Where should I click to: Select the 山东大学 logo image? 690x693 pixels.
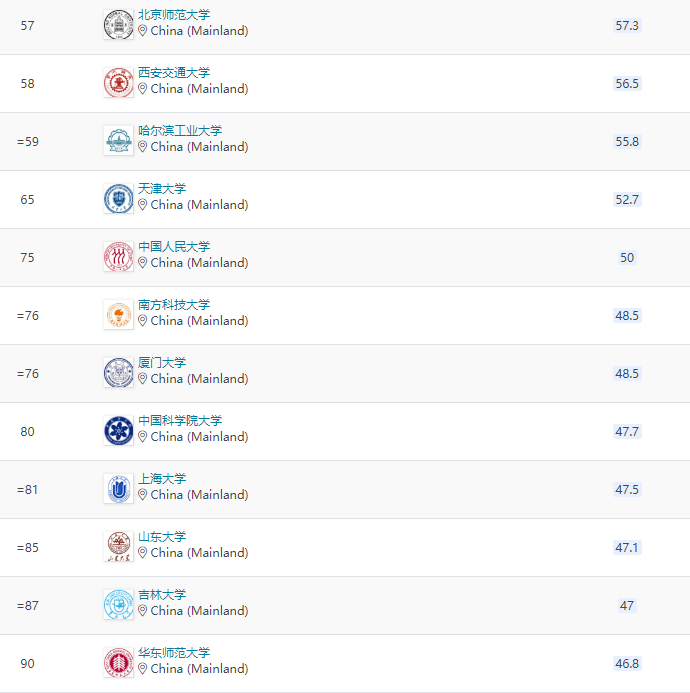click(x=118, y=547)
